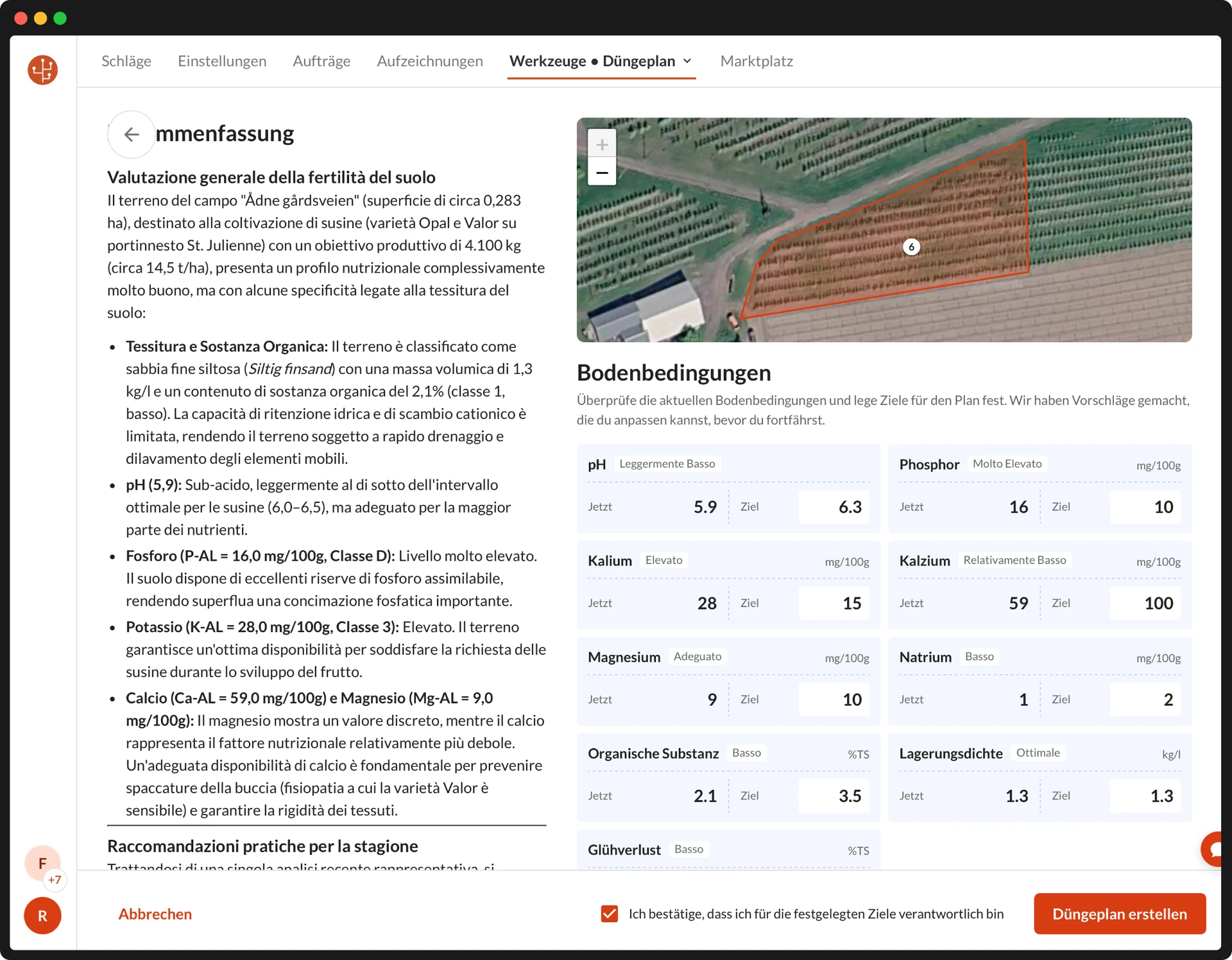Edit the pH Ziel value 6.3

point(834,507)
